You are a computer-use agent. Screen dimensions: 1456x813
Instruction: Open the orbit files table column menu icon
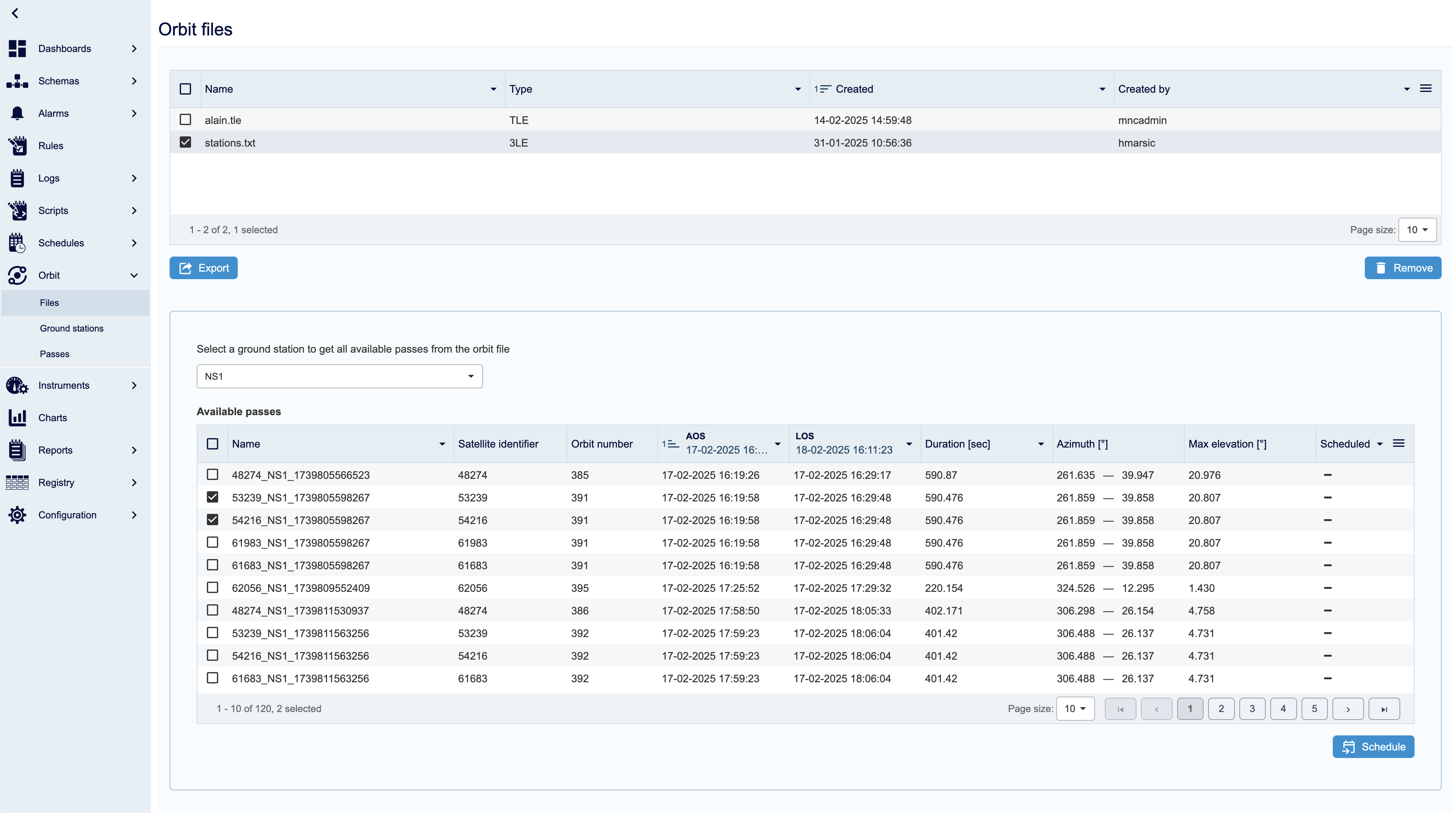point(1425,89)
